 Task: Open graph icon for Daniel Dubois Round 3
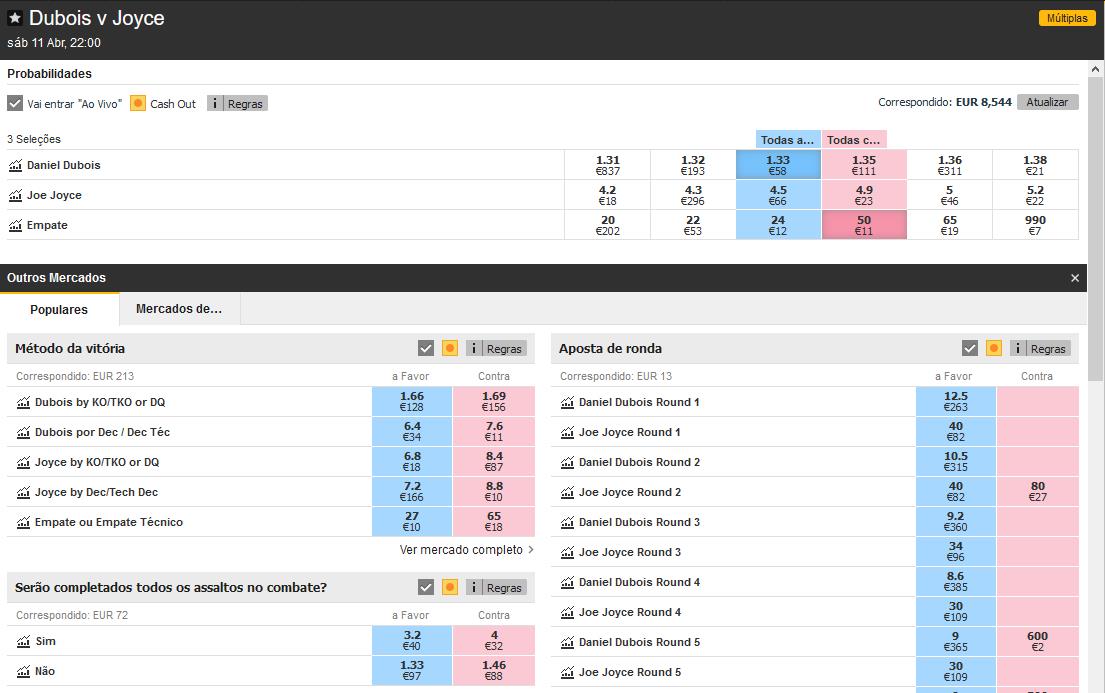tap(567, 522)
